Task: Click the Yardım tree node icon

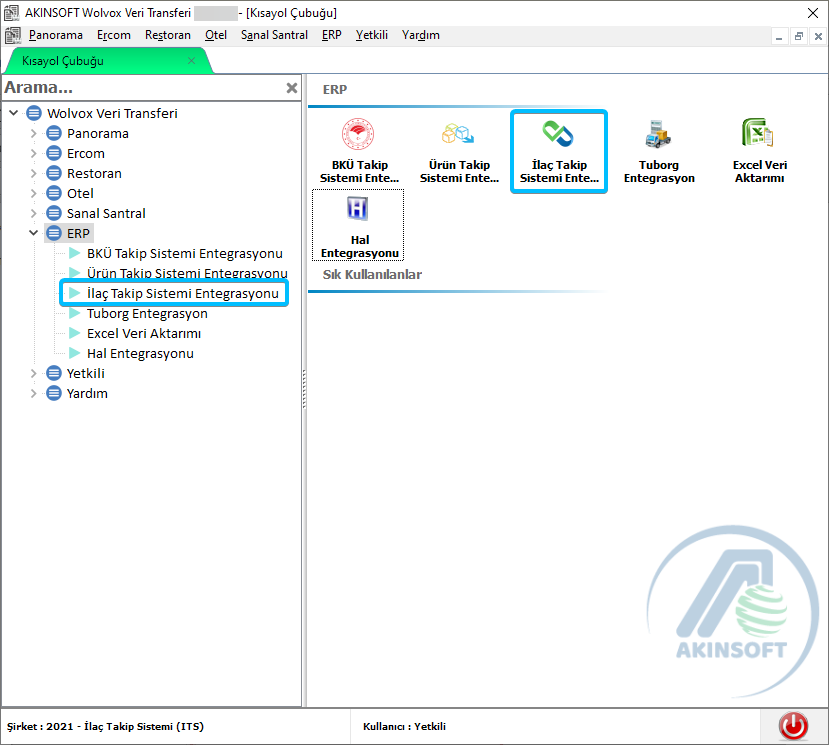Action: click(54, 393)
